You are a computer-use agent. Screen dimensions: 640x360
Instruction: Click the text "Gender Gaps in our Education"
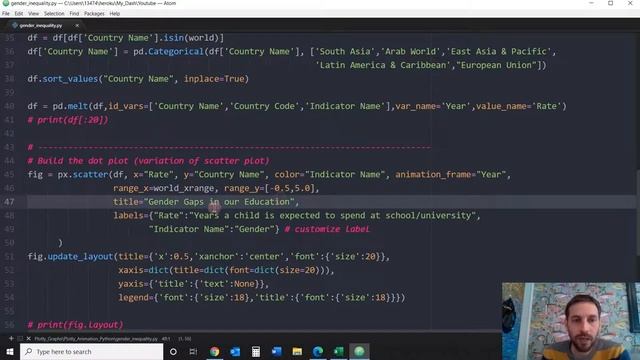219,202
